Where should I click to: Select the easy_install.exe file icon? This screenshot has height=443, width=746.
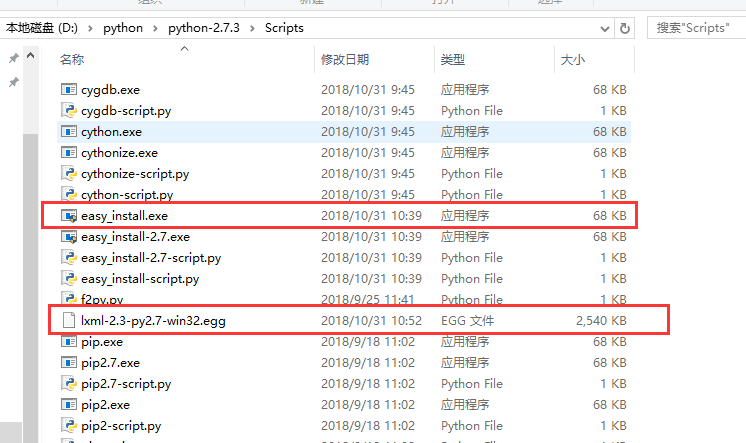click(69, 216)
